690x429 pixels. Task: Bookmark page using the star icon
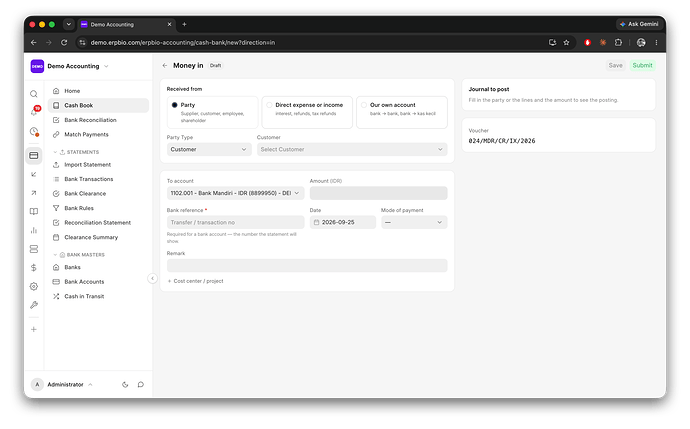[566, 43]
